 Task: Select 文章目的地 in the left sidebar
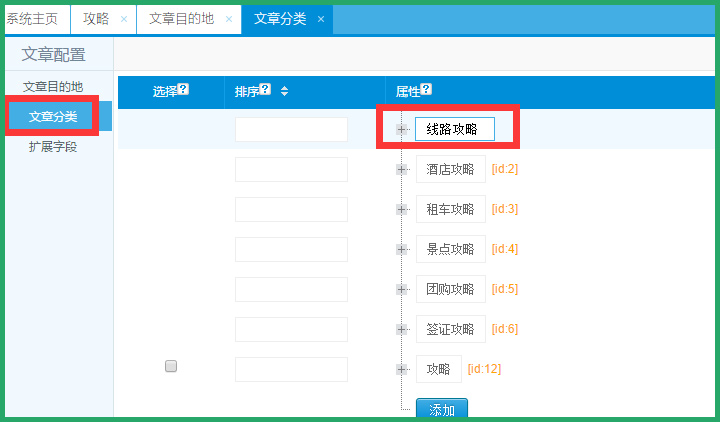click(x=53, y=87)
